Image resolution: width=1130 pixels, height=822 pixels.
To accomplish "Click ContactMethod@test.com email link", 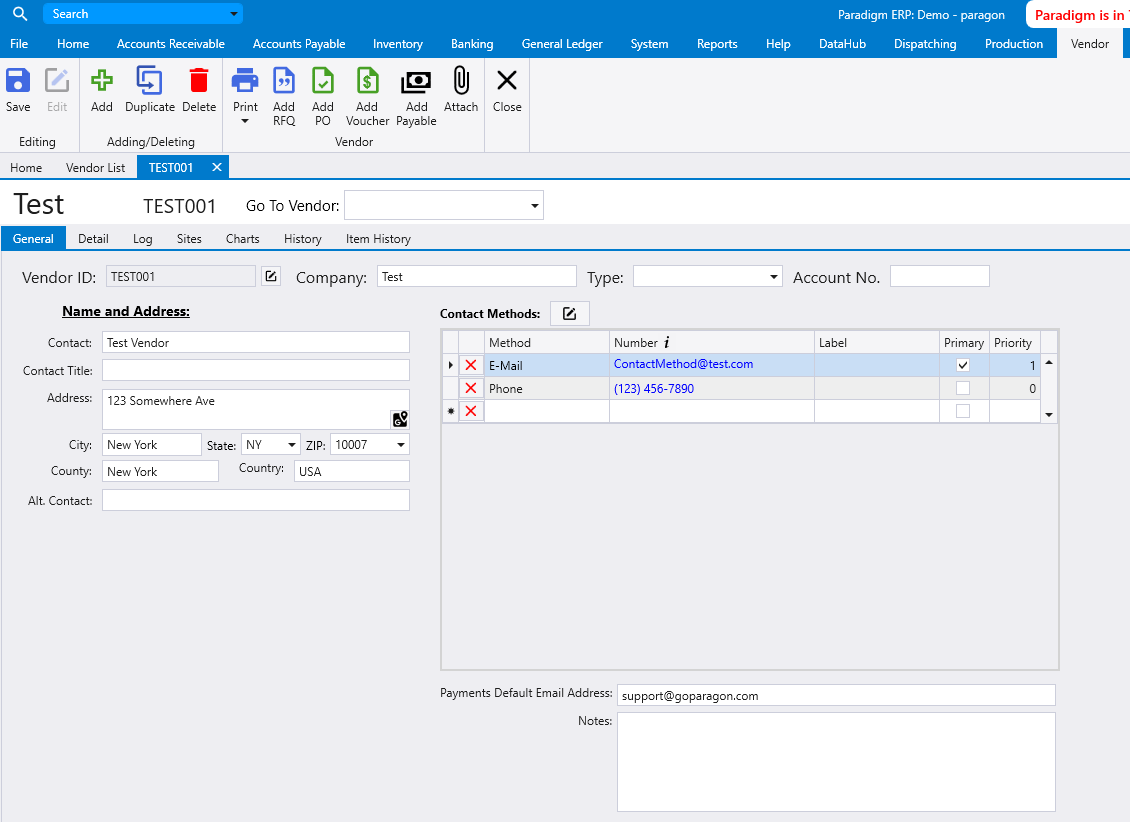I will click(683, 364).
